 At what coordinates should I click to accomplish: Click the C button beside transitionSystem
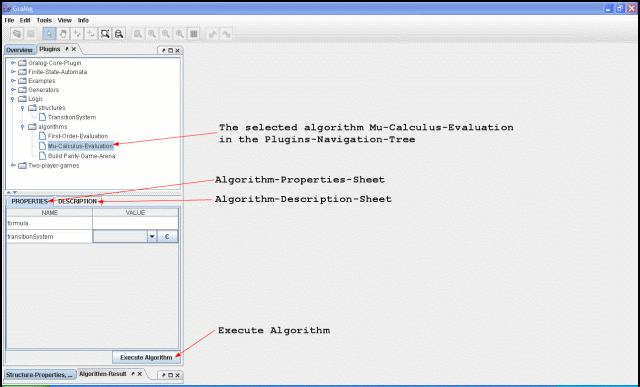167,236
